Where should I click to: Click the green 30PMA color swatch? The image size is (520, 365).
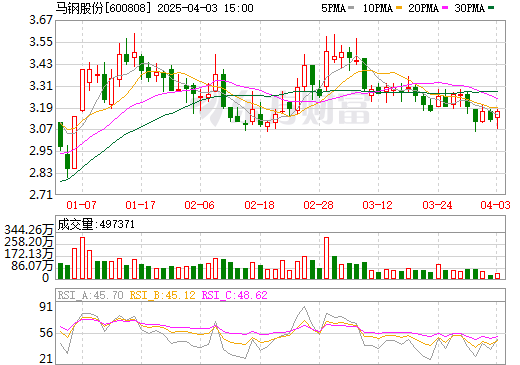click(491, 7)
